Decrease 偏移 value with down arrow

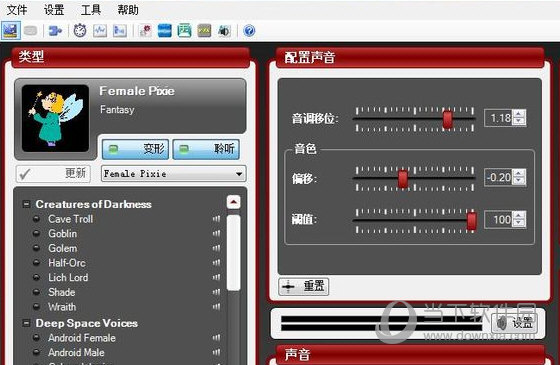(519, 181)
